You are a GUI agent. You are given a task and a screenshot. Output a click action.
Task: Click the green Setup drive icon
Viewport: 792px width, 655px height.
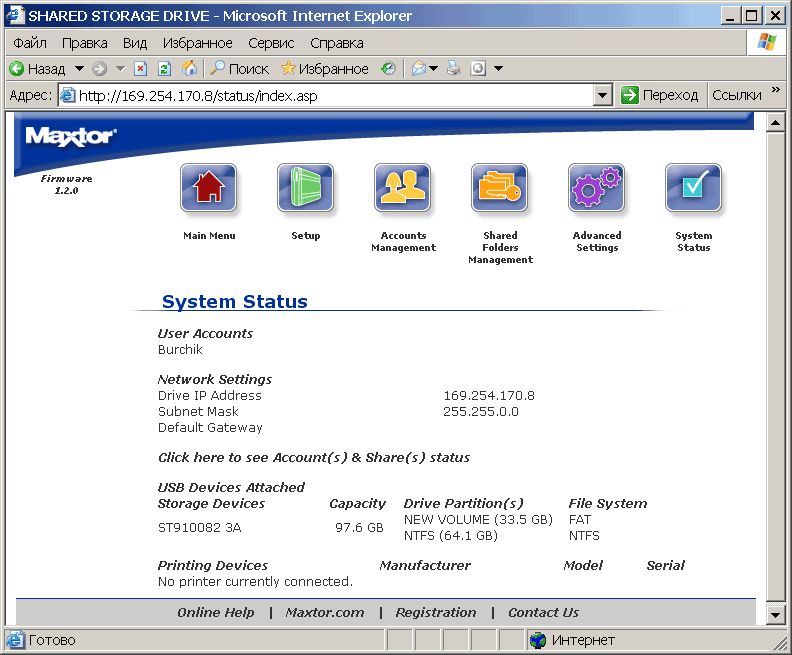click(305, 188)
